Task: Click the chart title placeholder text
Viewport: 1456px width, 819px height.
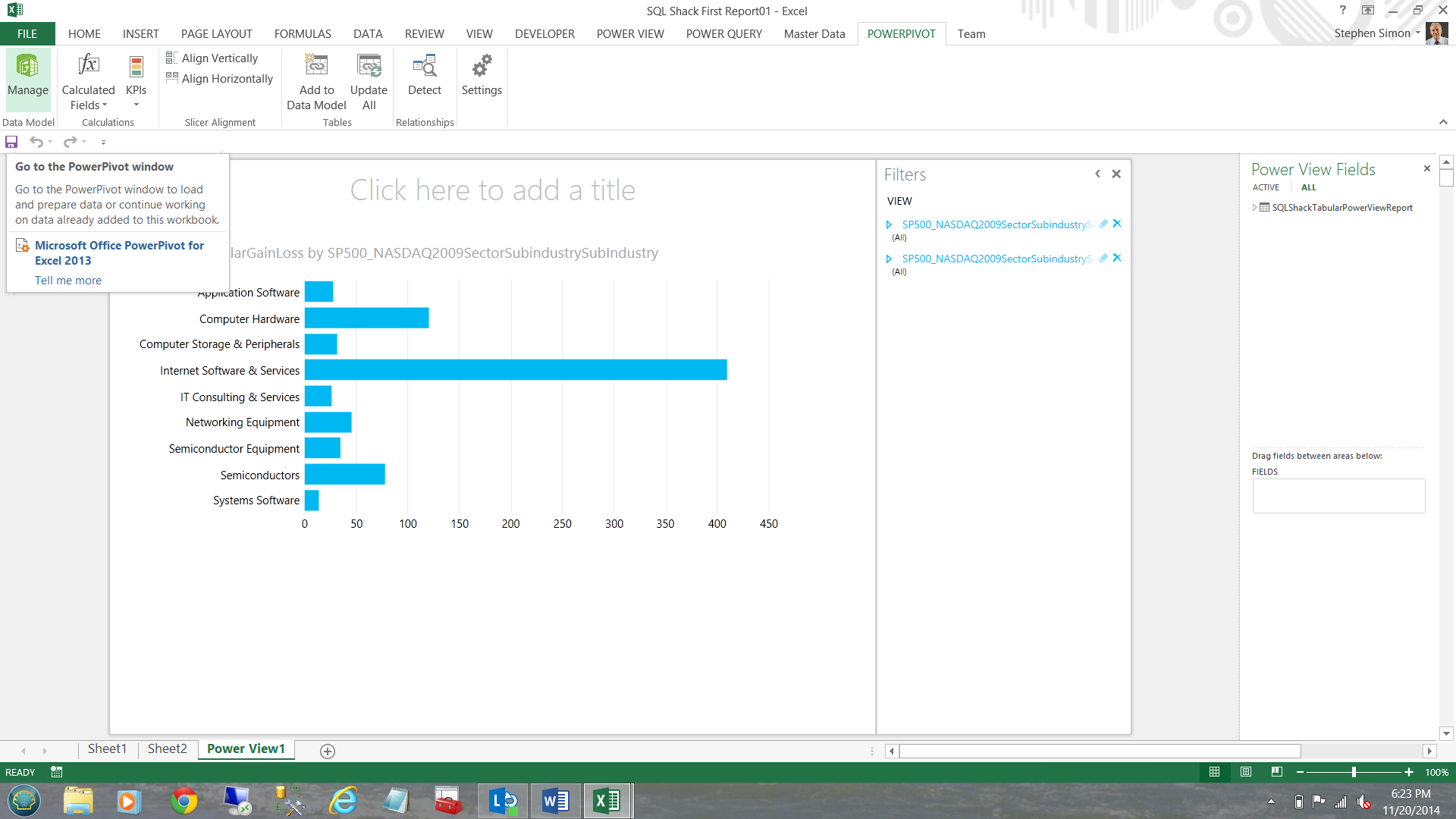Action: [493, 190]
